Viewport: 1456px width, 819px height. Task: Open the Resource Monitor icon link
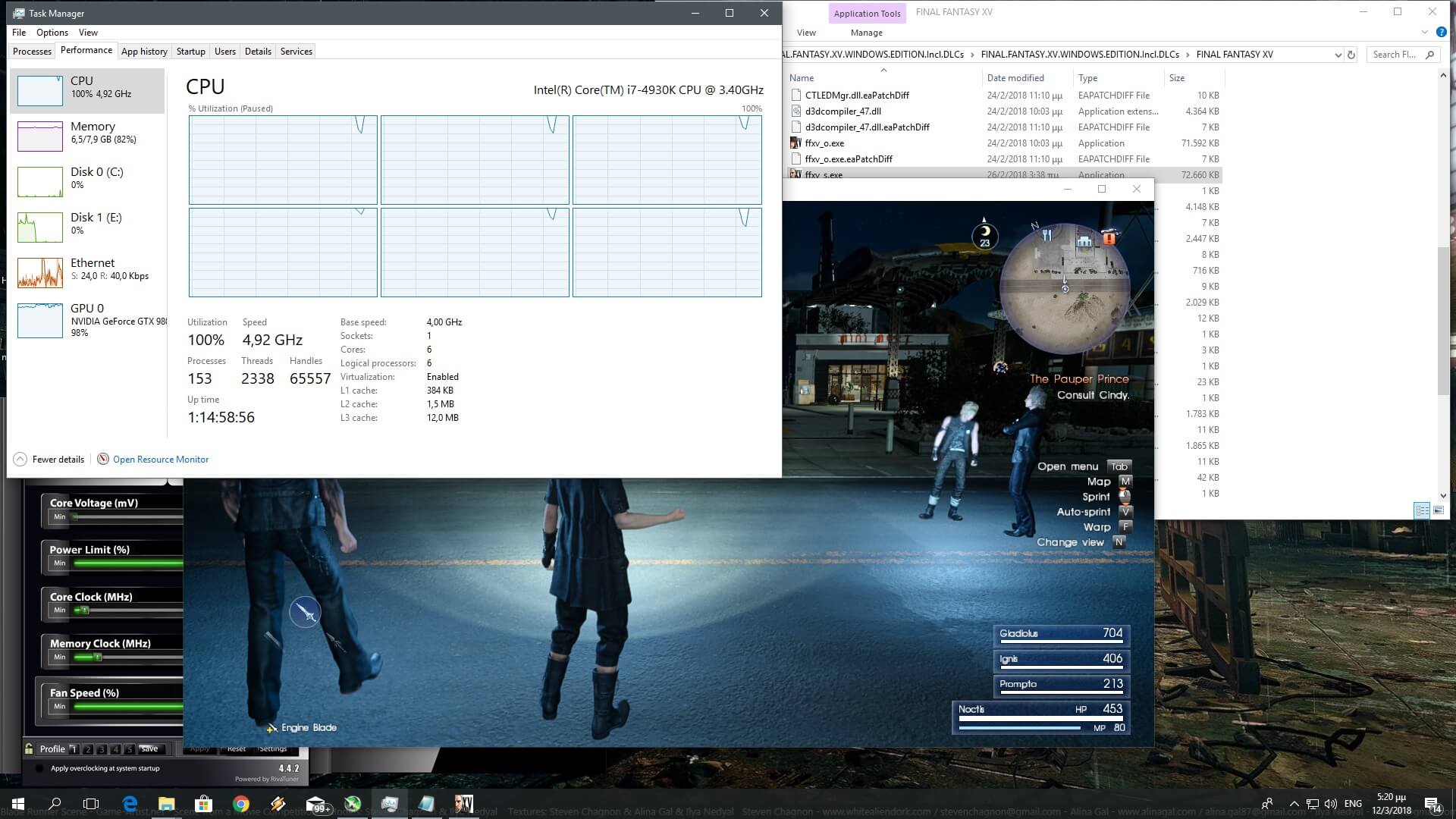coord(103,459)
